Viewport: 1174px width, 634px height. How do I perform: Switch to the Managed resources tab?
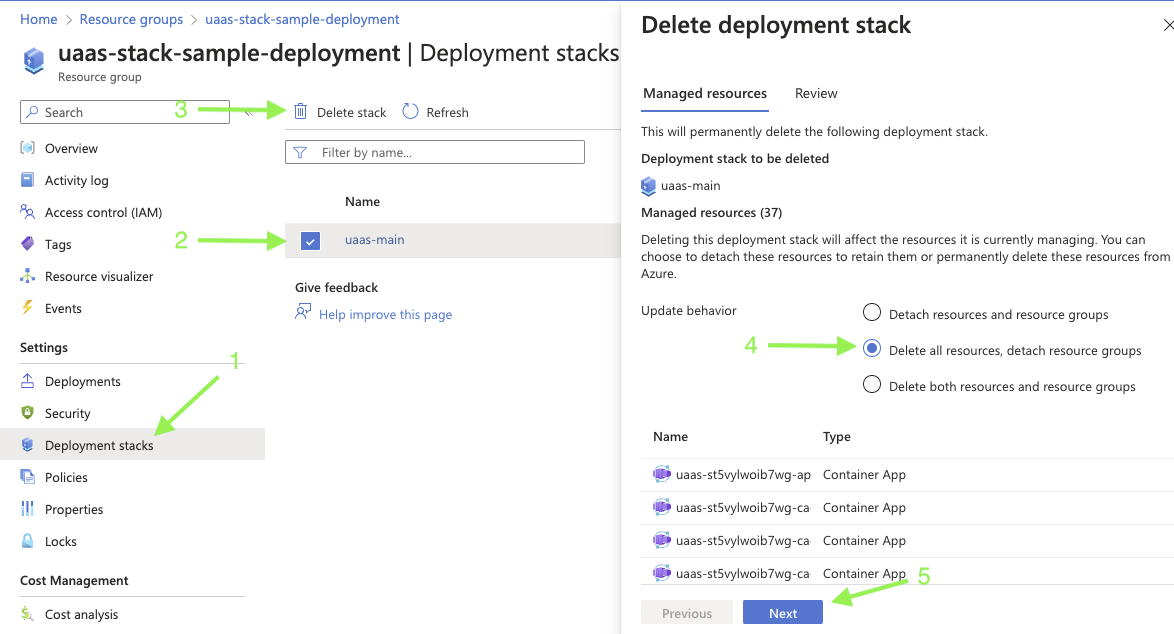(x=705, y=94)
